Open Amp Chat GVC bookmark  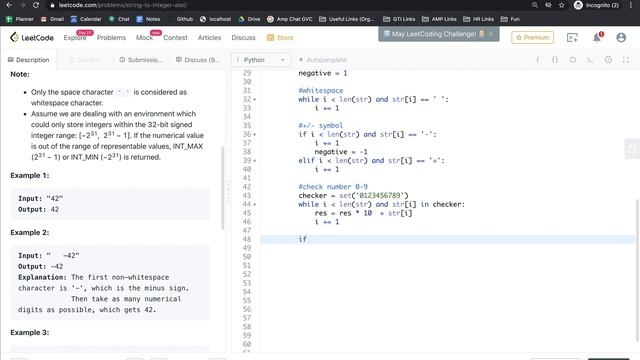289,19
